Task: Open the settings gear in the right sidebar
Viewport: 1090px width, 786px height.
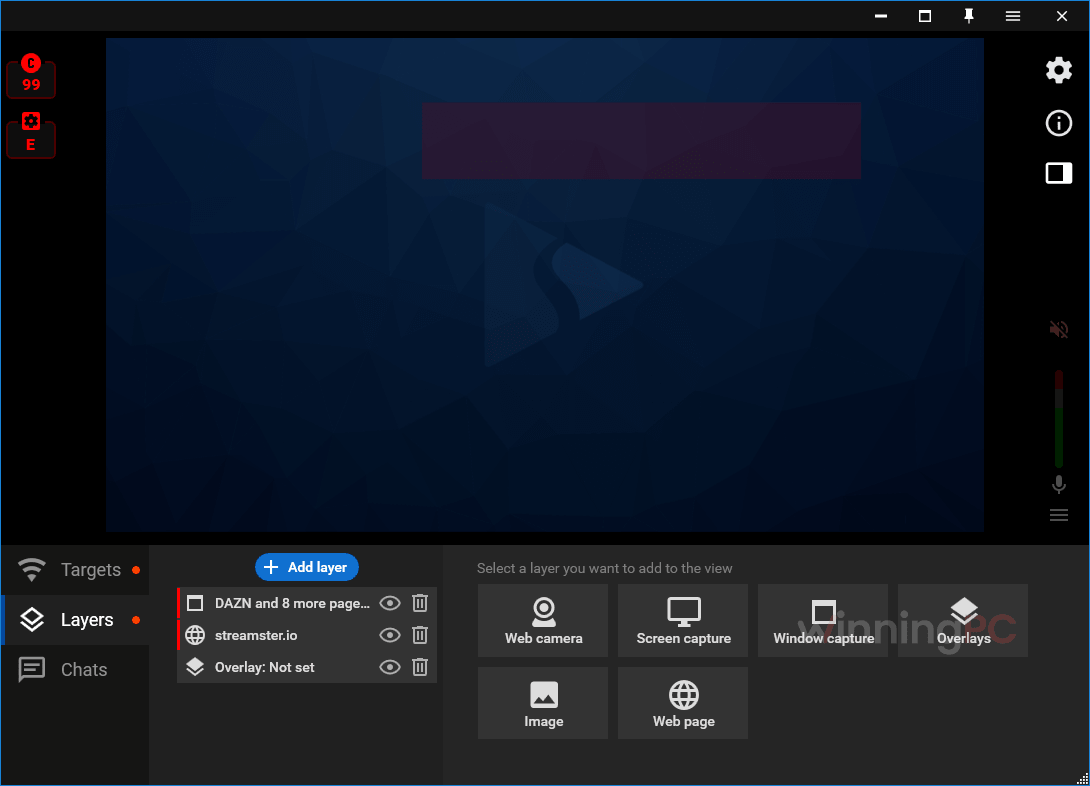Action: tap(1058, 70)
